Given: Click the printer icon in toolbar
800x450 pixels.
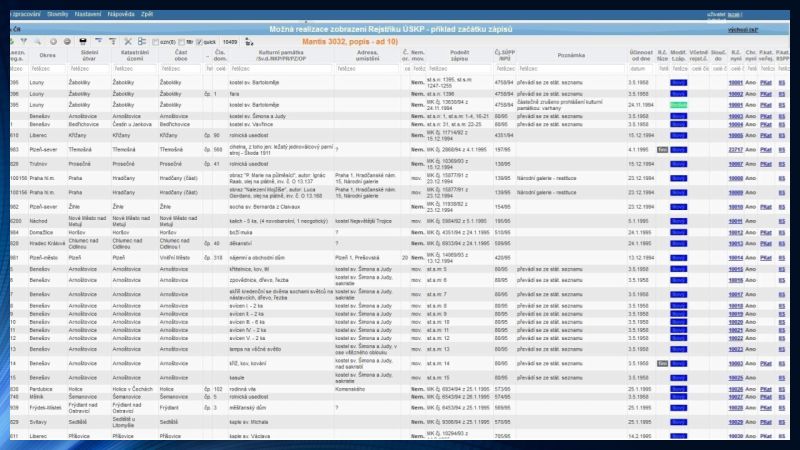Looking at the screenshot, I should pyautogui.click(x=83, y=41).
